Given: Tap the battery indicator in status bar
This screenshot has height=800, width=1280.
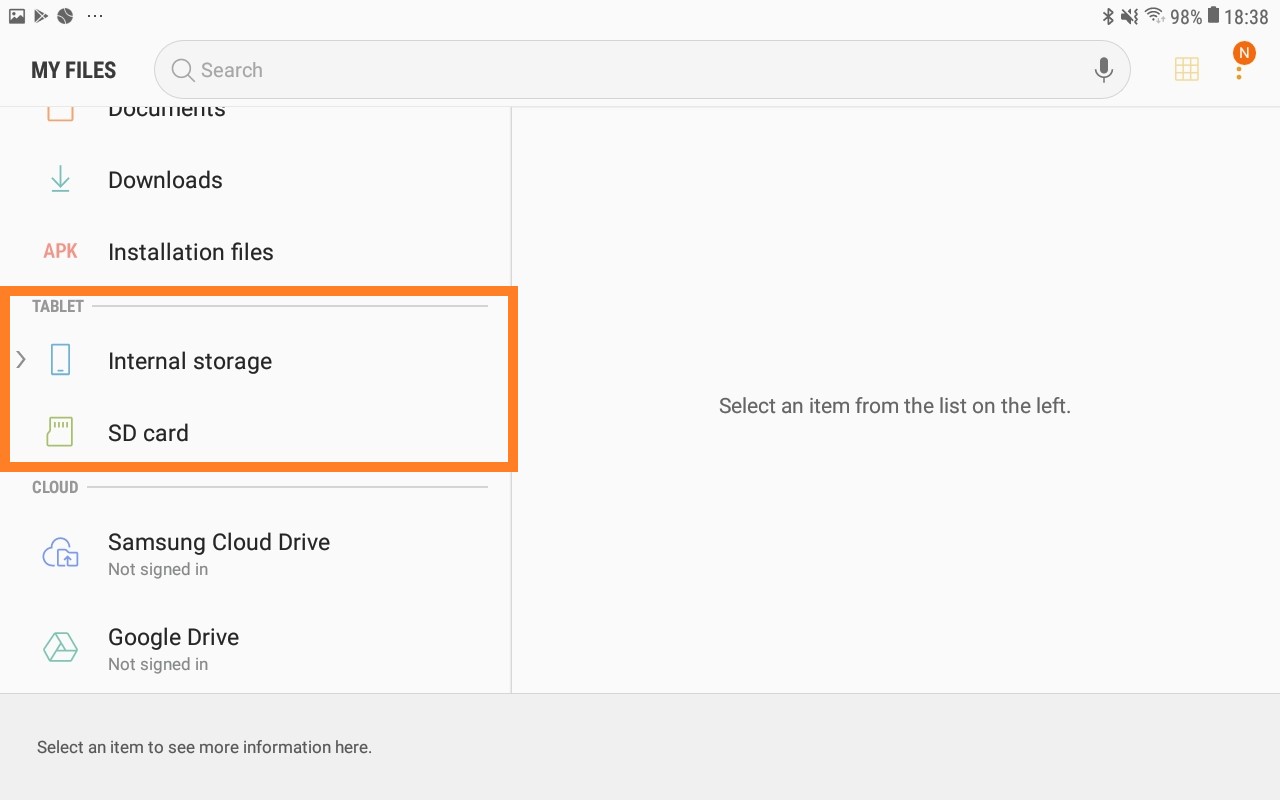Looking at the screenshot, I should 1213,16.
